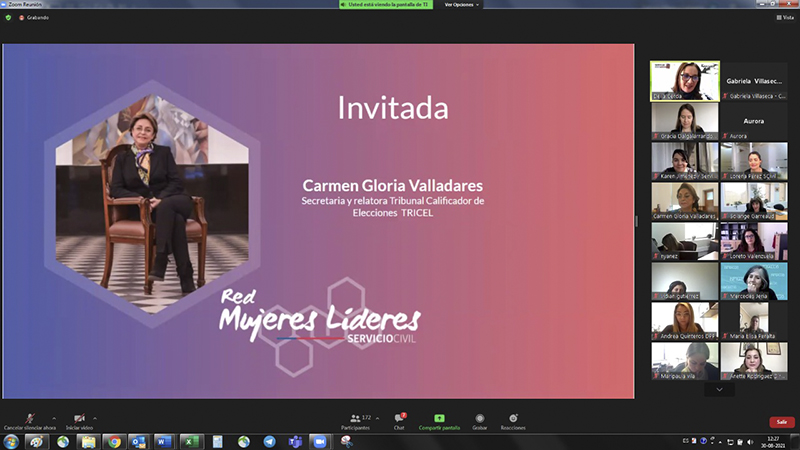Expand the arrow beside participants count
This screenshot has height=450, width=800.
378,418
